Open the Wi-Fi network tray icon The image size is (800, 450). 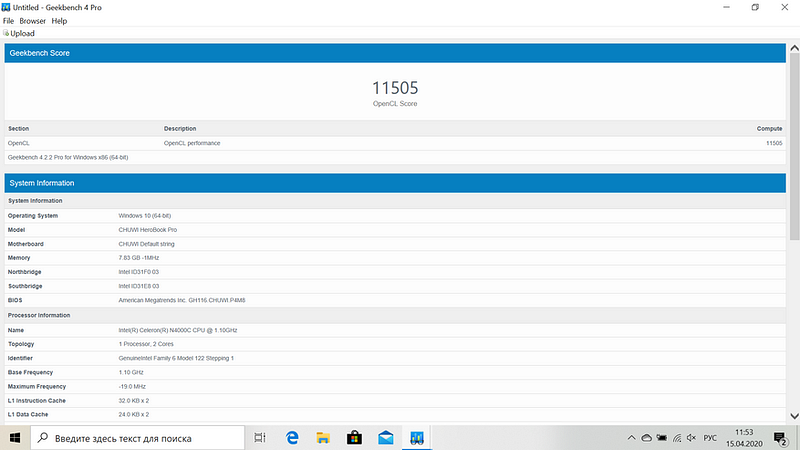[x=677, y=438]
